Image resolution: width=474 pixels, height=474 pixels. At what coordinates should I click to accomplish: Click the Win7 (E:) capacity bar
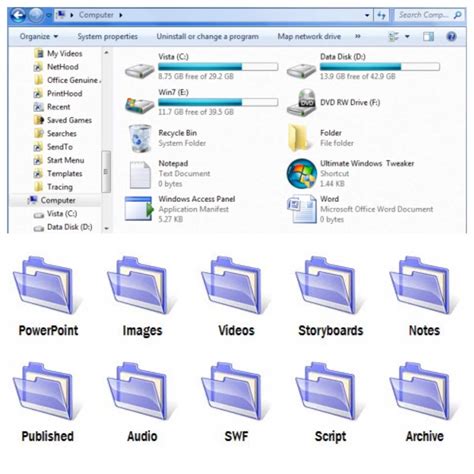(218, 102)
